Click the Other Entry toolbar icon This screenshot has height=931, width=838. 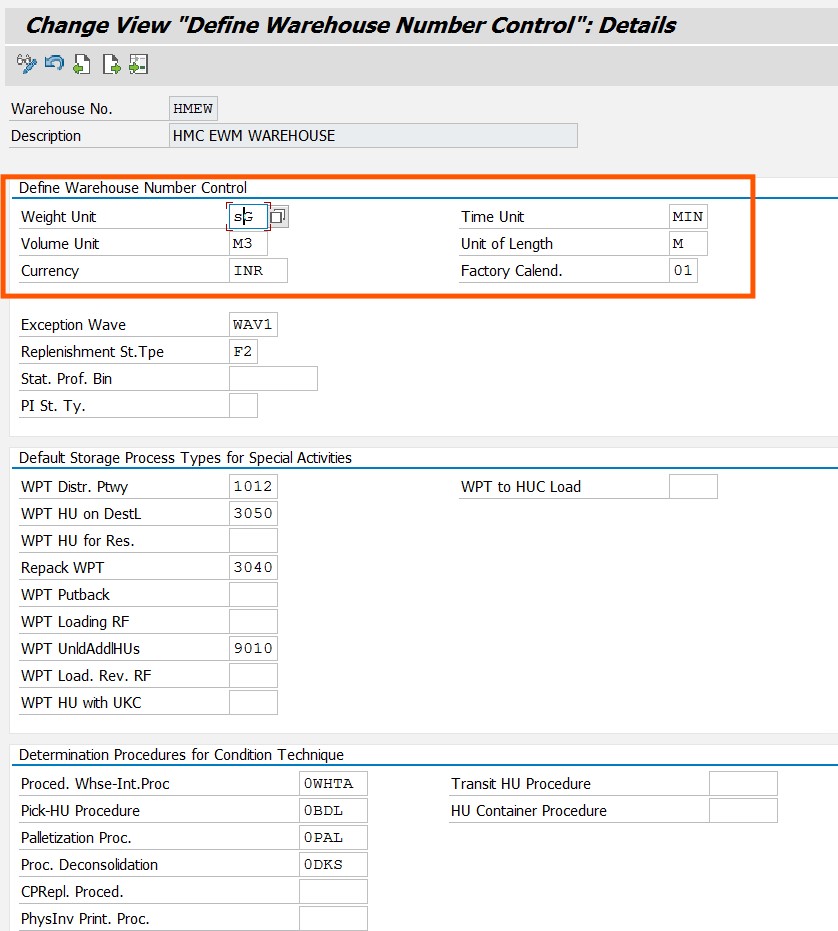pyautogui.click(x=138, y=65)
